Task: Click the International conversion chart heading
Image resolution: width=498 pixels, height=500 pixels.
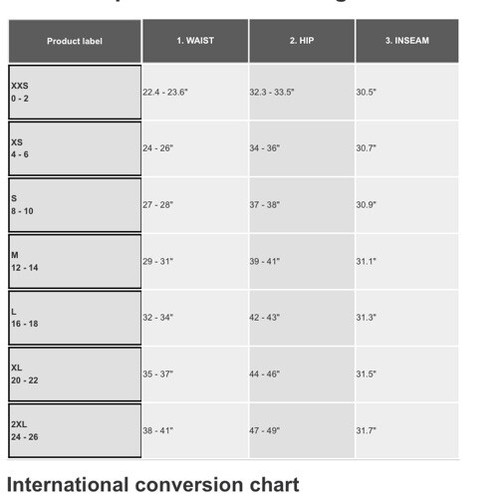Action: [153, 485]
